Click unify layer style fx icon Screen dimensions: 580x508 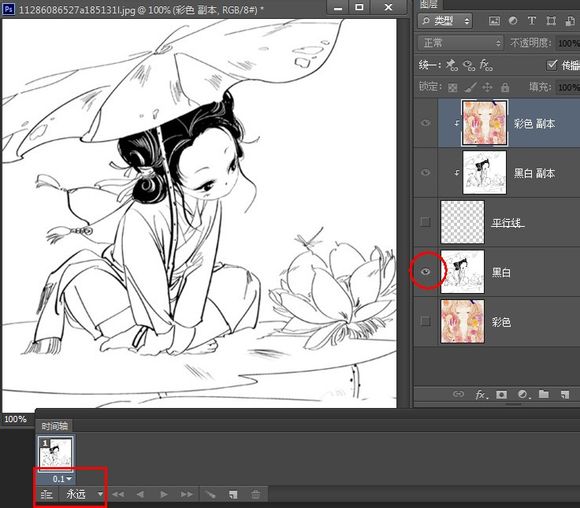tap(486, 65)
